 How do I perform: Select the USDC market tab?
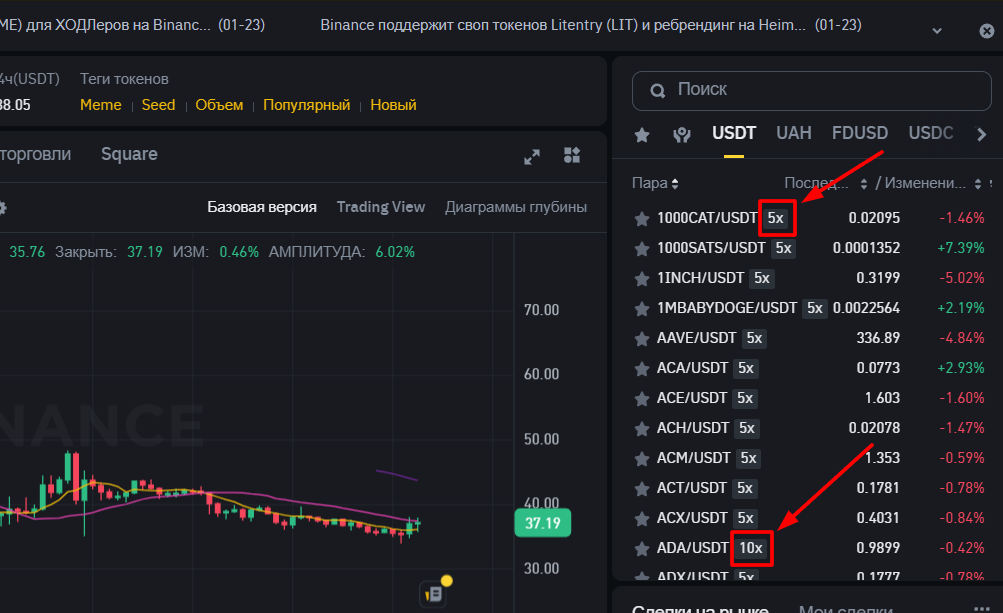coord(931,133)
